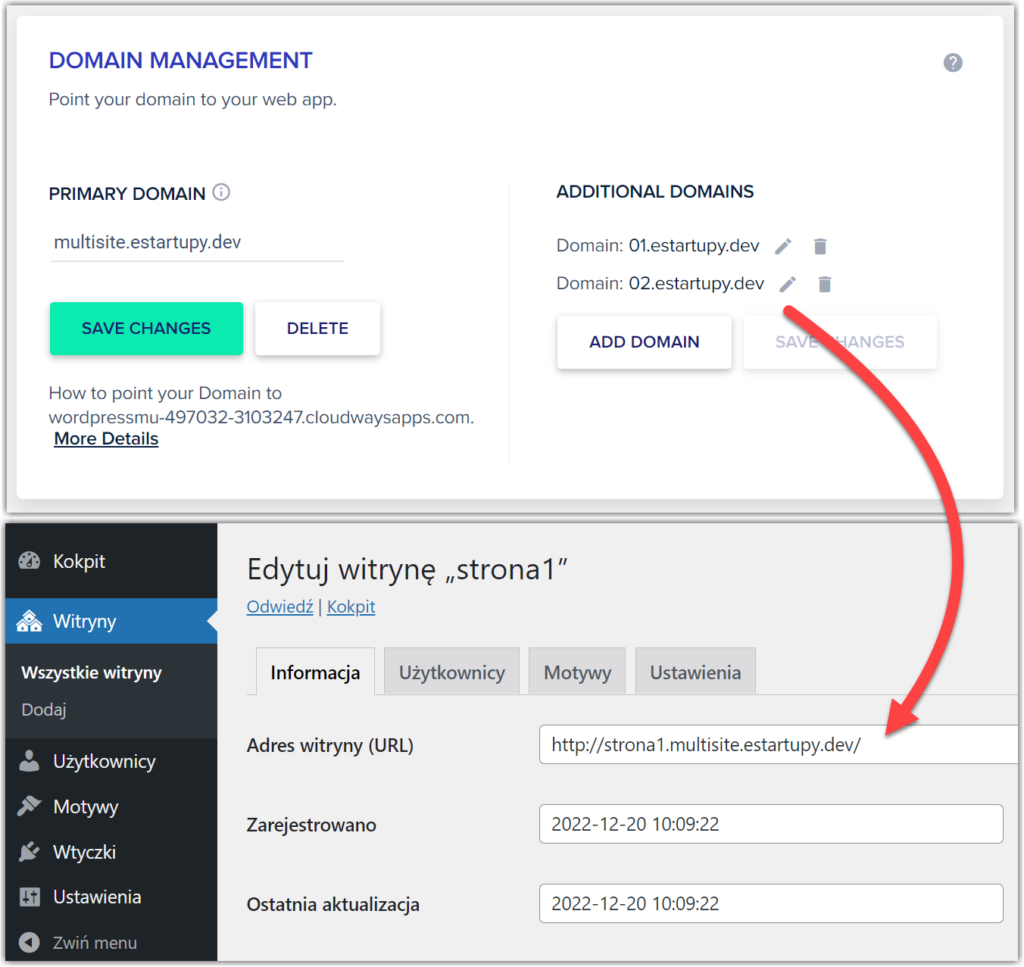Switch to the Motywy tab

[577, 671]
